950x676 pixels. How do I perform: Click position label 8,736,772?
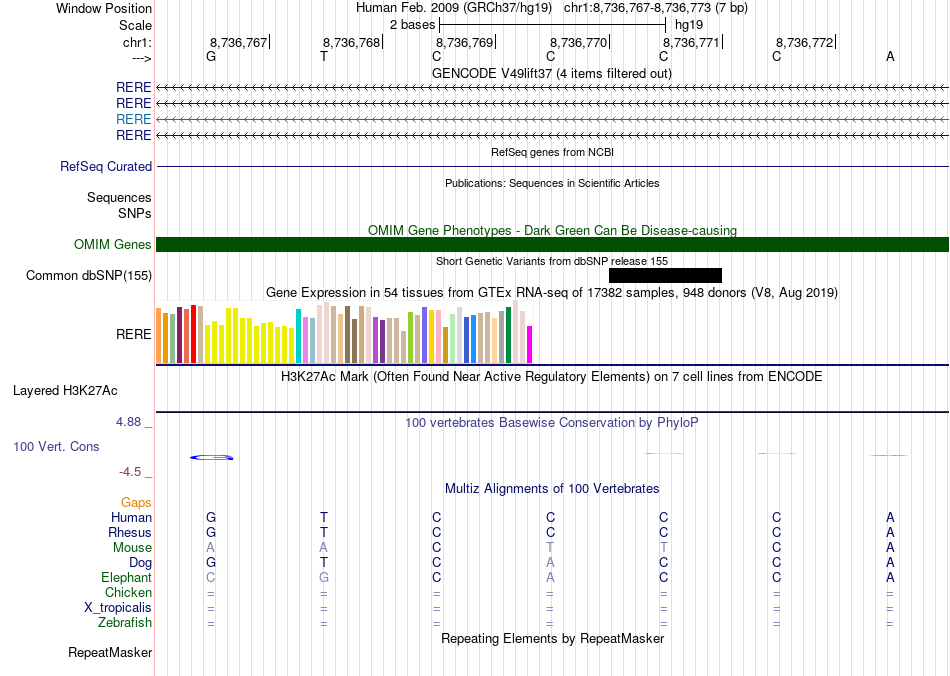[x=805, y=42]
